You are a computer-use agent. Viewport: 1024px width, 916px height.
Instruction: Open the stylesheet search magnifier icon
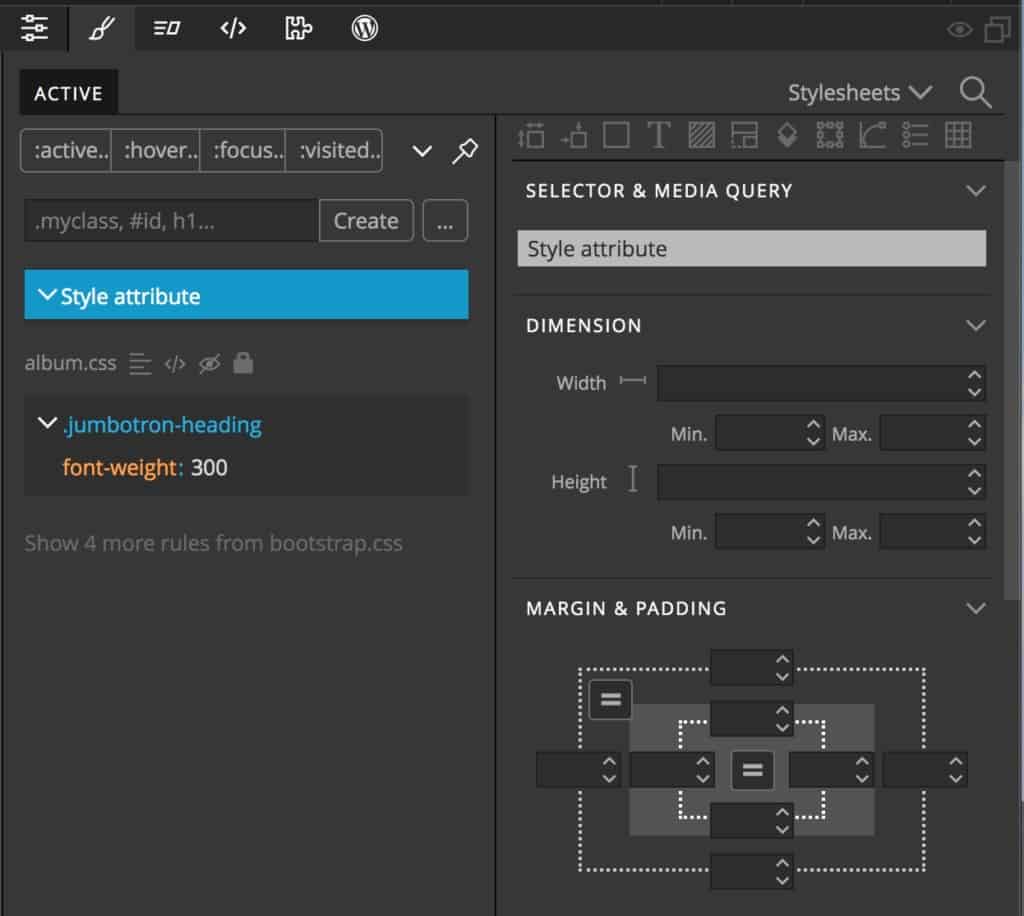tap(975, 92)
